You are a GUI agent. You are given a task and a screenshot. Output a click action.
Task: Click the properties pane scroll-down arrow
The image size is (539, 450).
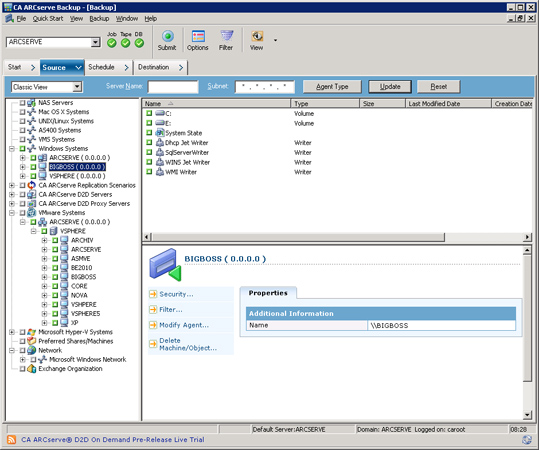(527, 415)
